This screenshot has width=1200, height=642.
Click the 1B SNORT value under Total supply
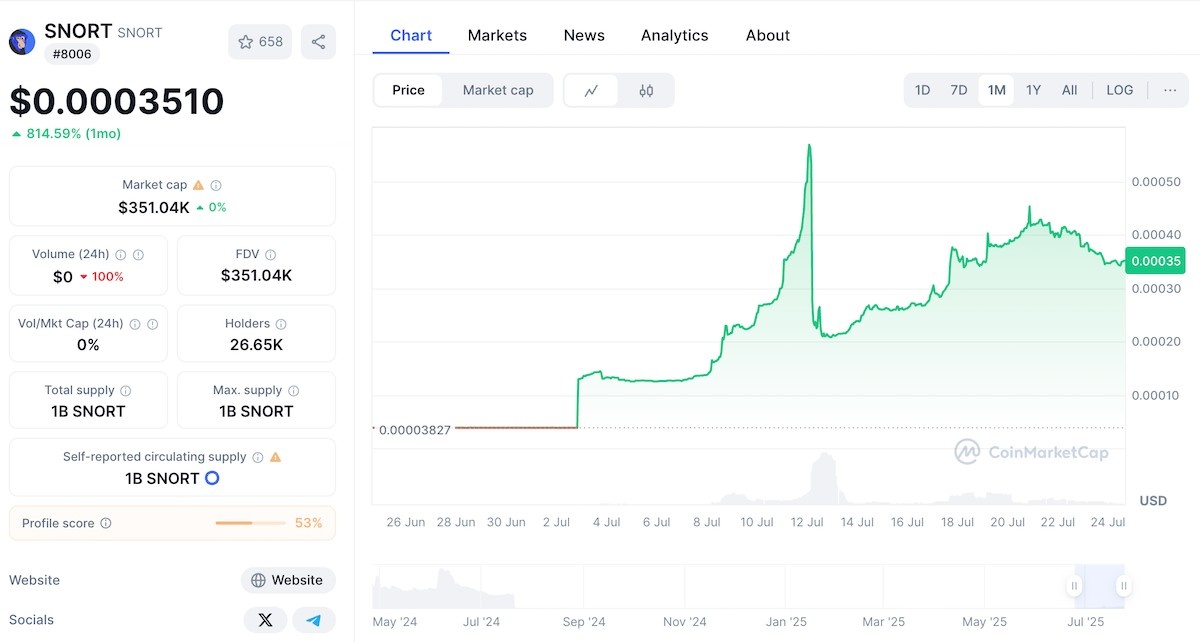88,411
